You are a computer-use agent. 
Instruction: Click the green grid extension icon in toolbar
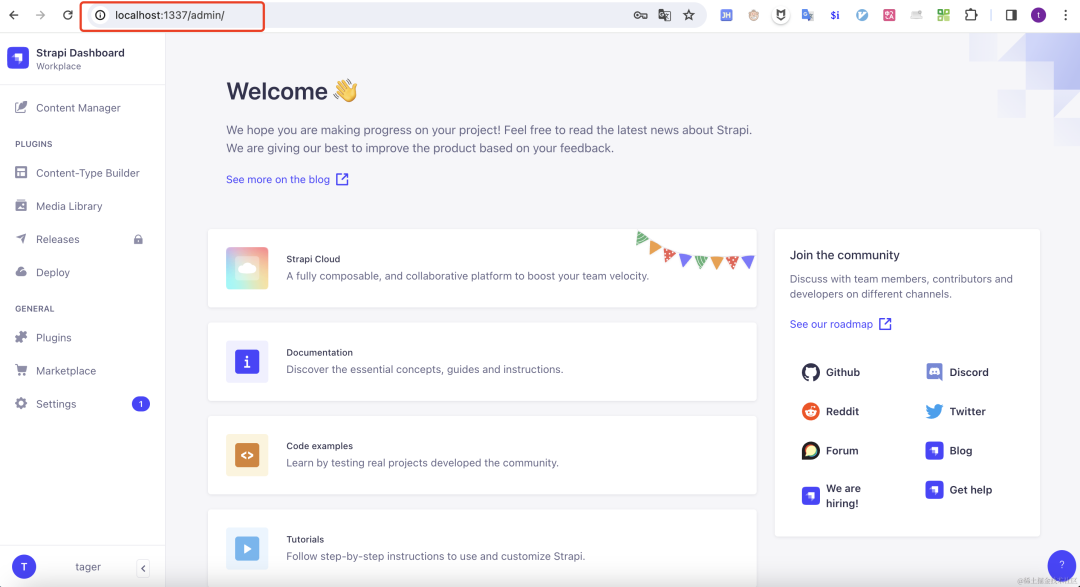[x=944, y=15]
